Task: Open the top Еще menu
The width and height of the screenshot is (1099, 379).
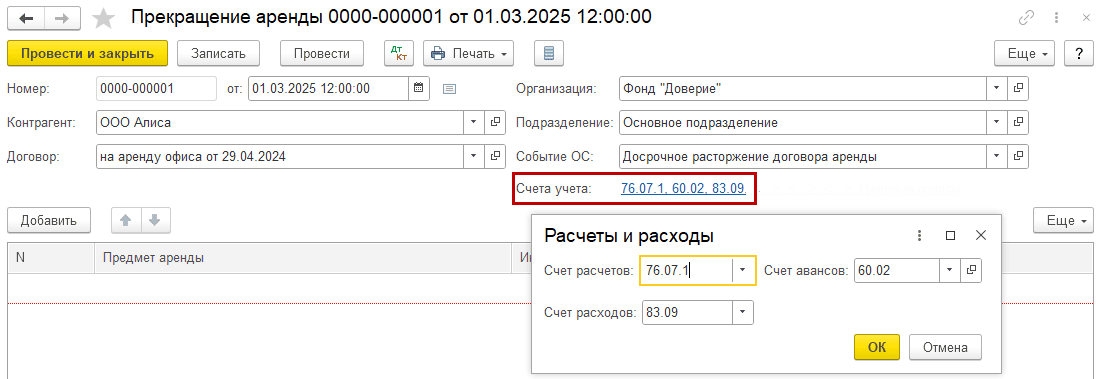Action: [1024, 53]
